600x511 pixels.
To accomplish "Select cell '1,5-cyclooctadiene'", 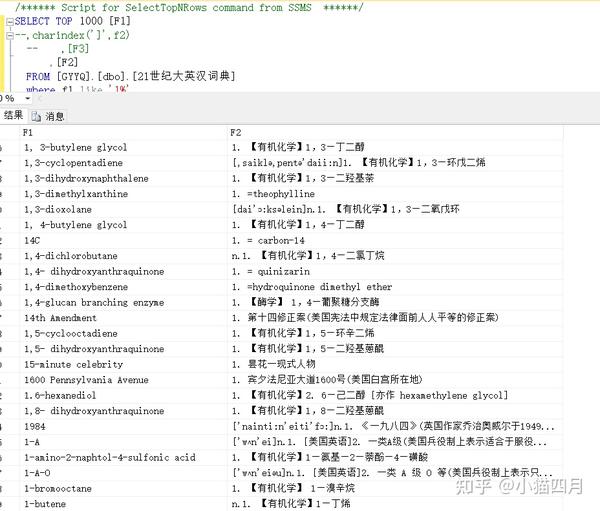I will pos(124,333).
